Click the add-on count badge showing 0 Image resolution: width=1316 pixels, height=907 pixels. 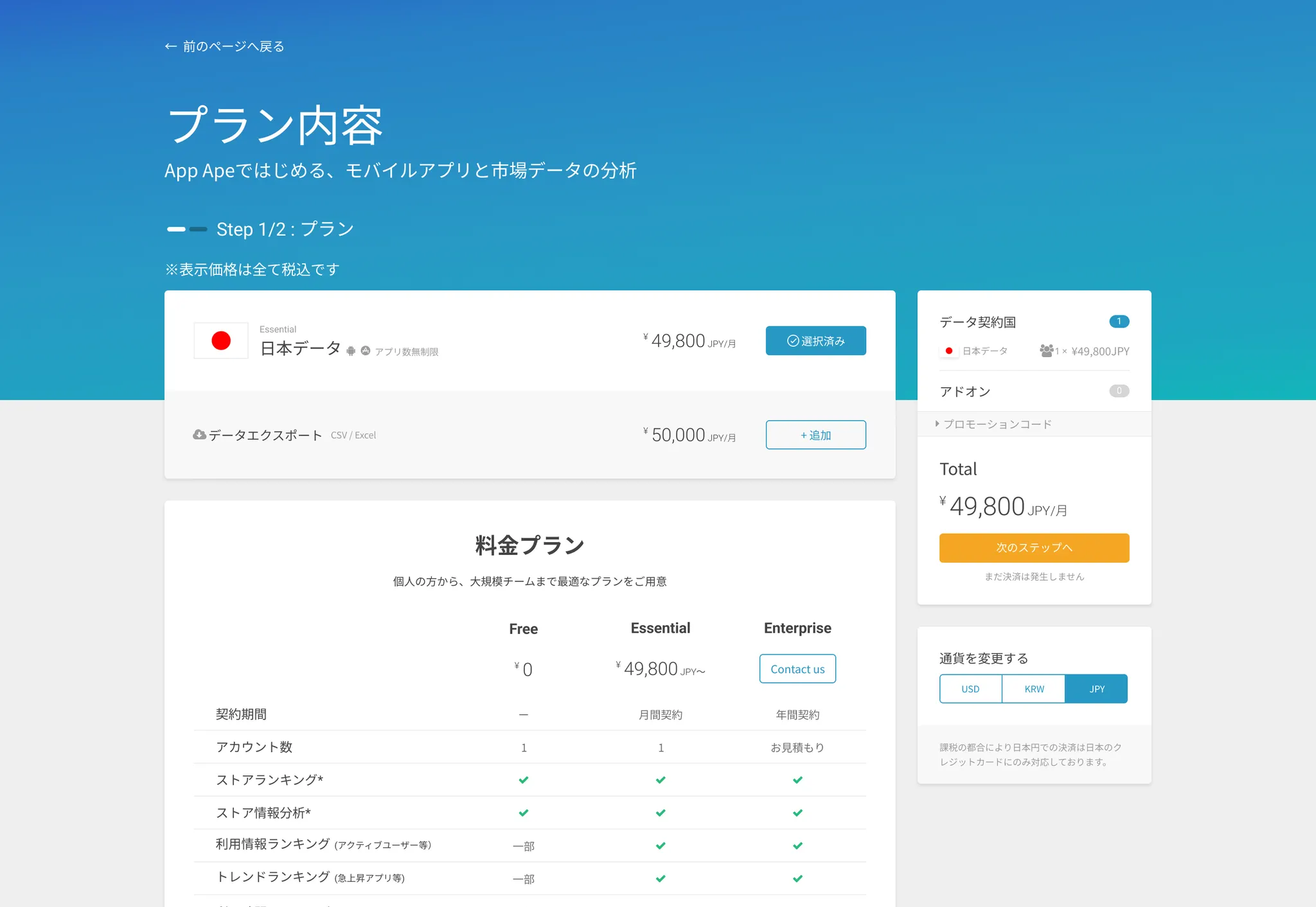pos(1119,391)
